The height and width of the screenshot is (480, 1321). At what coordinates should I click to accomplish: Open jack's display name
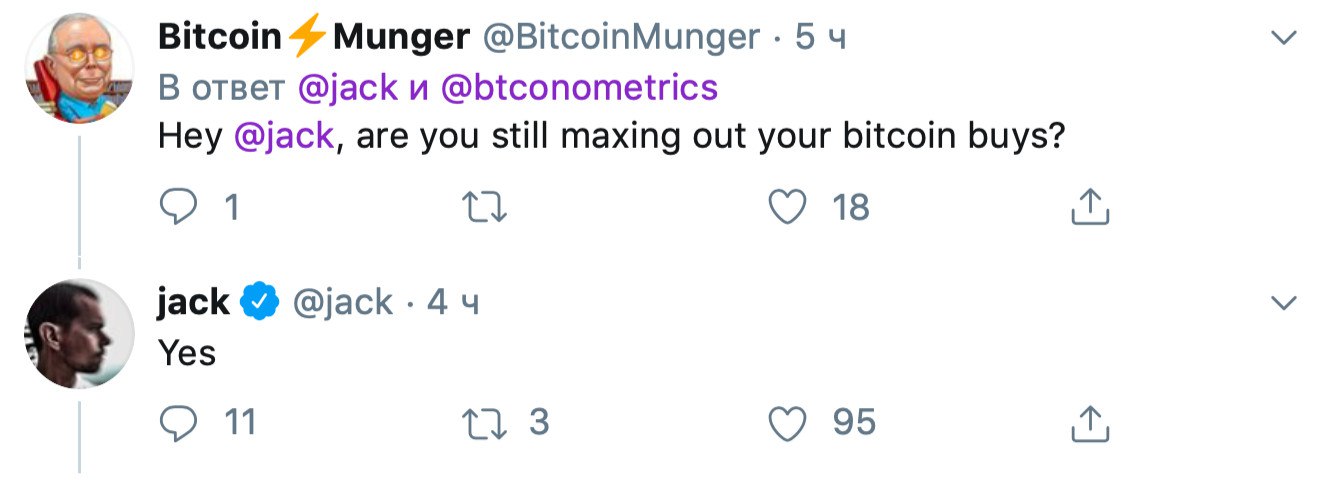coord(193,302)
